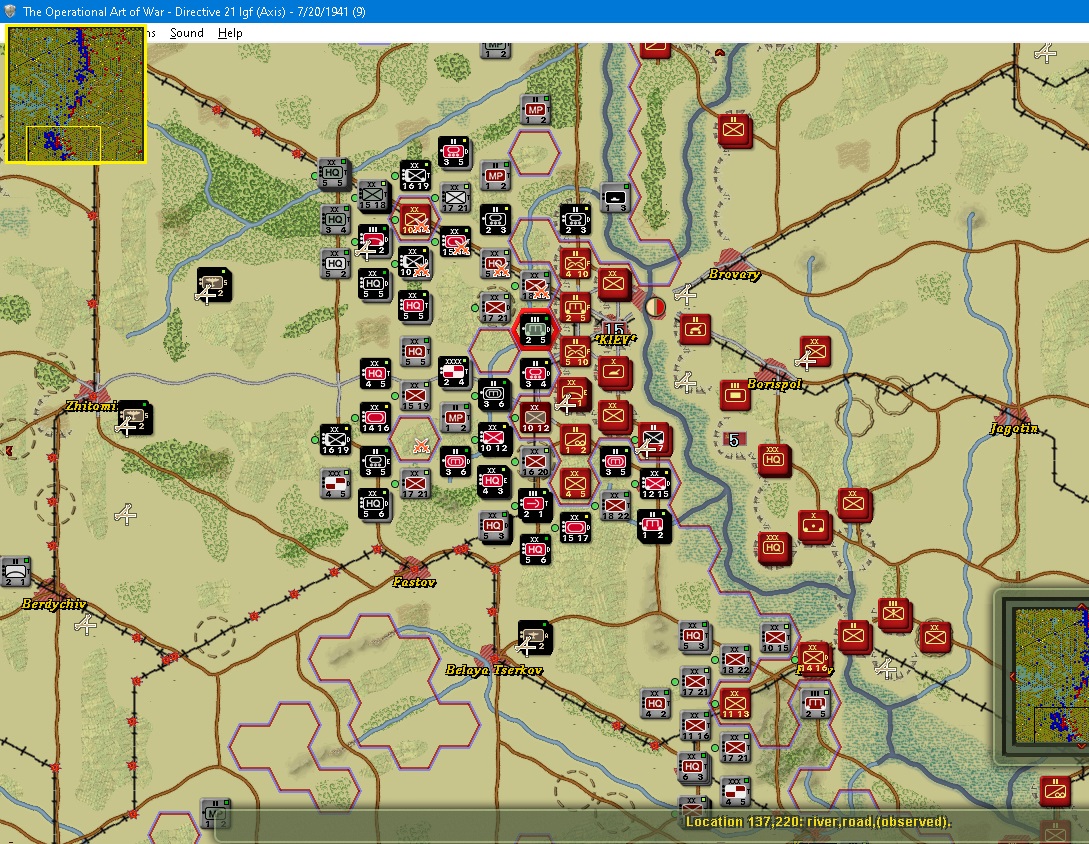Click the airfield symbol near Berdychiv
The image size is (1089, 844).
tap(86, 625)
